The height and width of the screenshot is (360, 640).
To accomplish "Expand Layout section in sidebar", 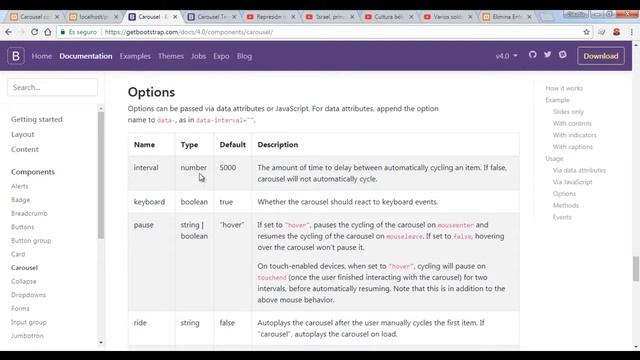I will pos(23,134).
